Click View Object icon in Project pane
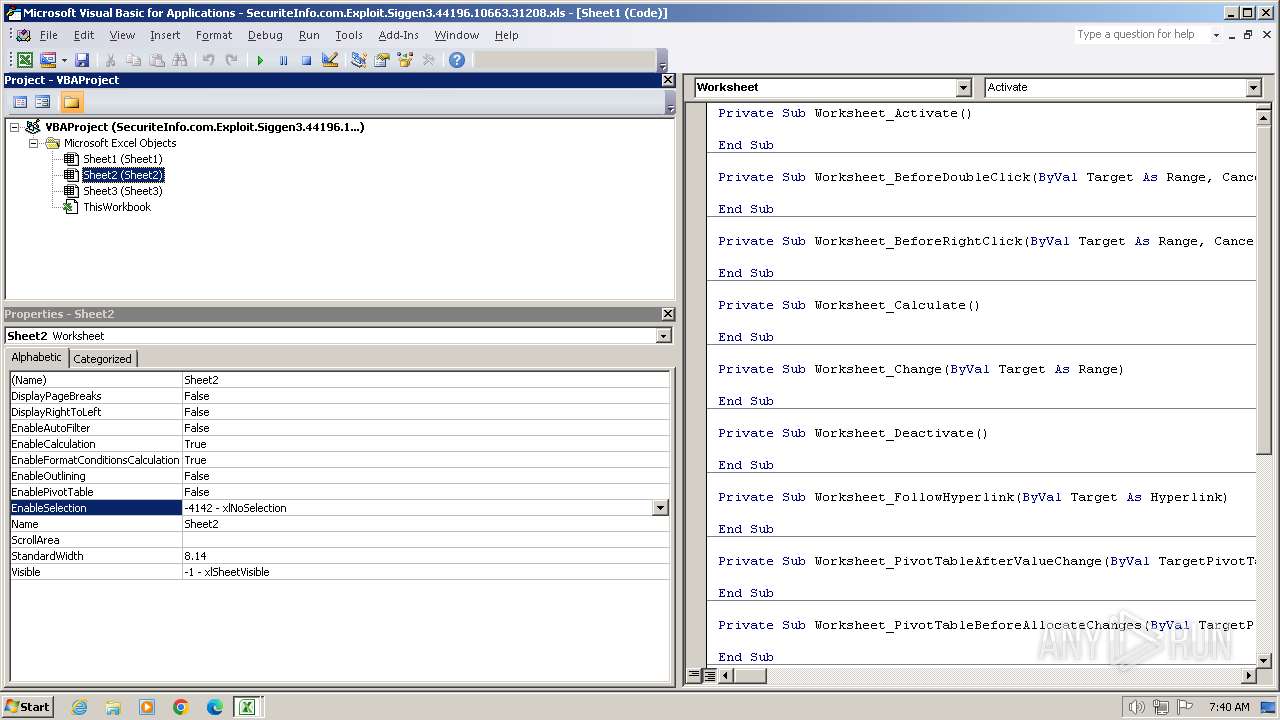This screenshot has height=720, width=1280. pyautogui.click(x=43, y=102)
